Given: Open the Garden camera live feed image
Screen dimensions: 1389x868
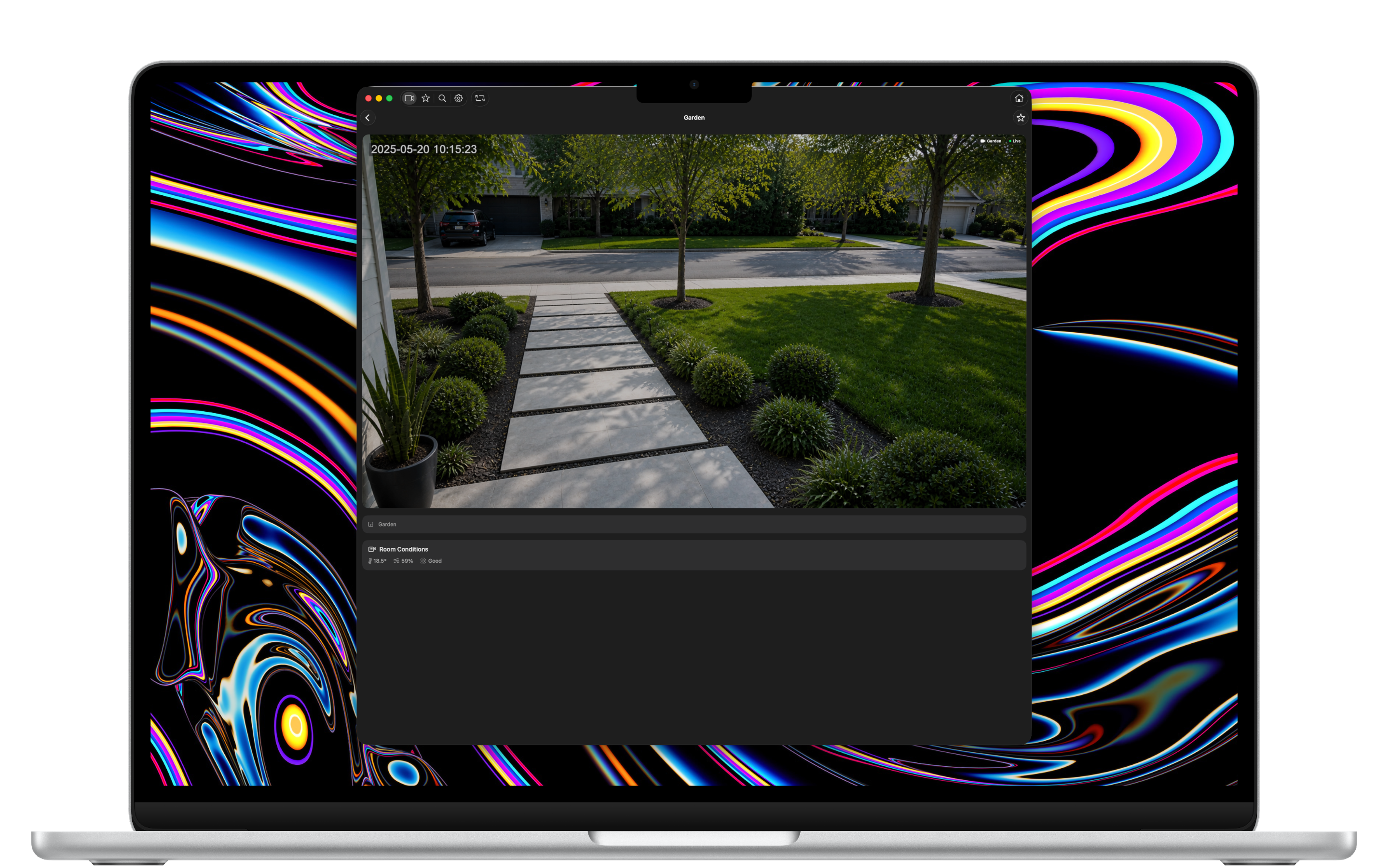Looking at the screenshot, I should (x=694, y=322).
